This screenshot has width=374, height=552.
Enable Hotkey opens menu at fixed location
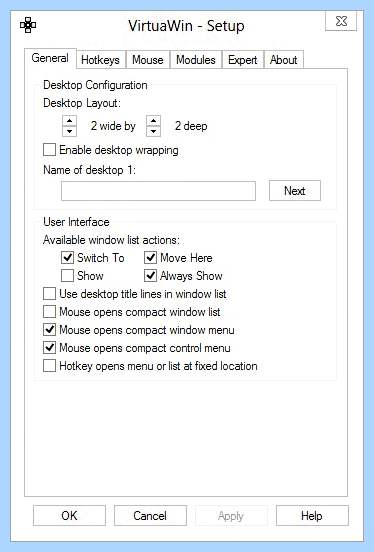click(49, 366)
